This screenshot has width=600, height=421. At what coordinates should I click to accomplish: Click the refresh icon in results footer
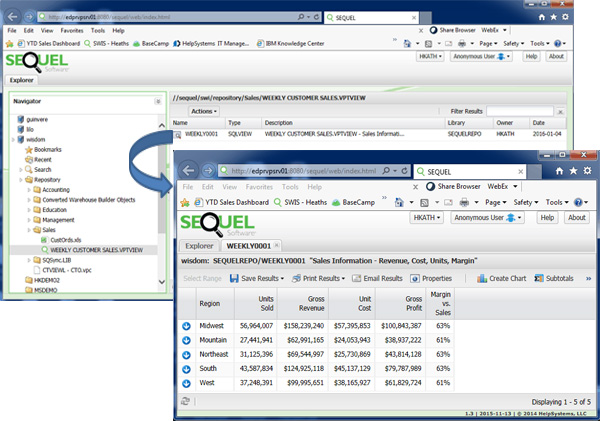pos(186,401)
